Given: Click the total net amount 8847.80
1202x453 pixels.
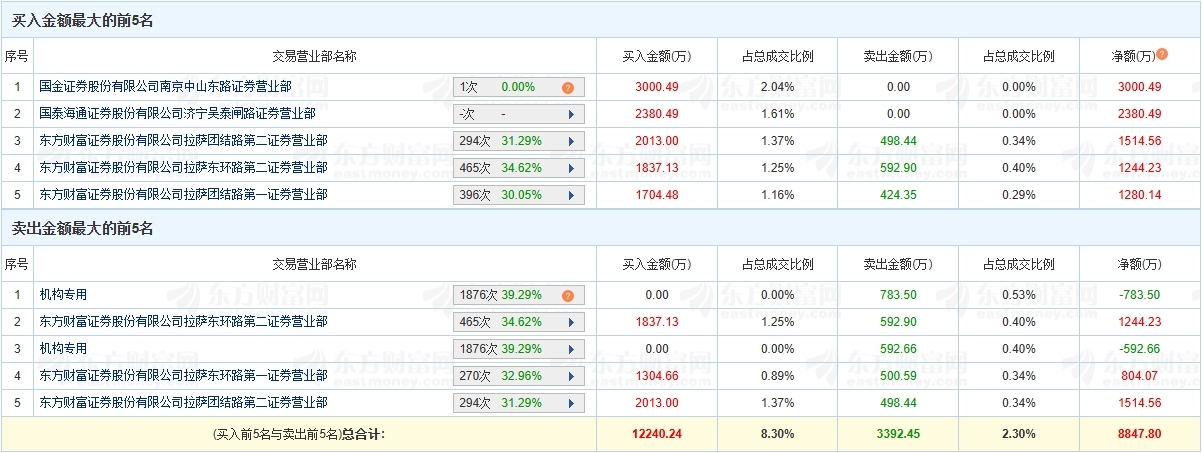Looking at the screenshot, I should point(1140,434).
